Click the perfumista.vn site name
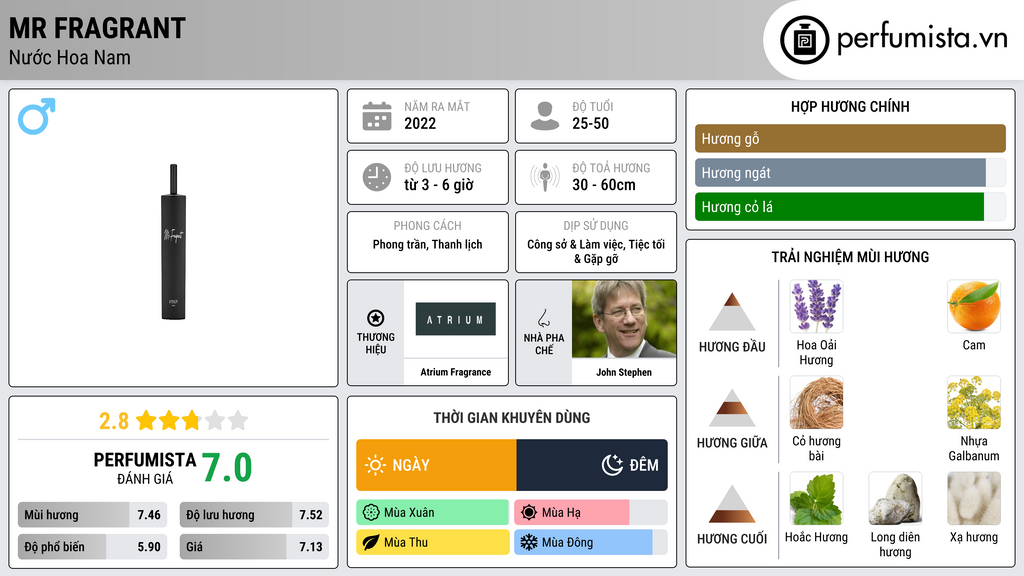This screenshot has height=576, width=1024. [922, 38]
